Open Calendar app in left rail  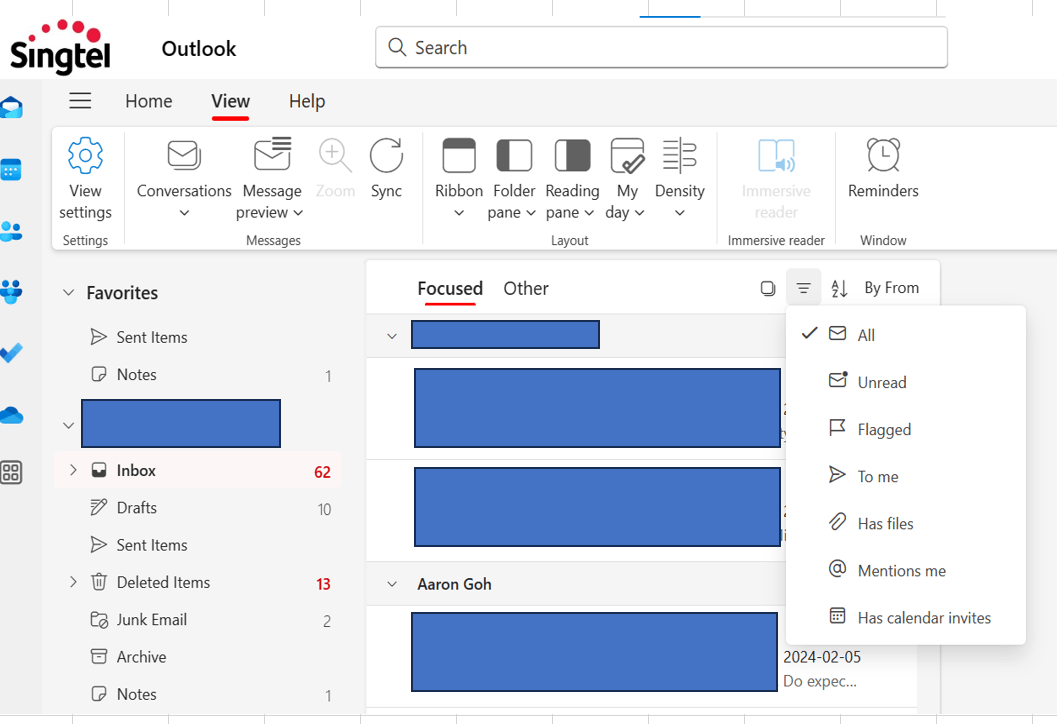coord(11,169)
